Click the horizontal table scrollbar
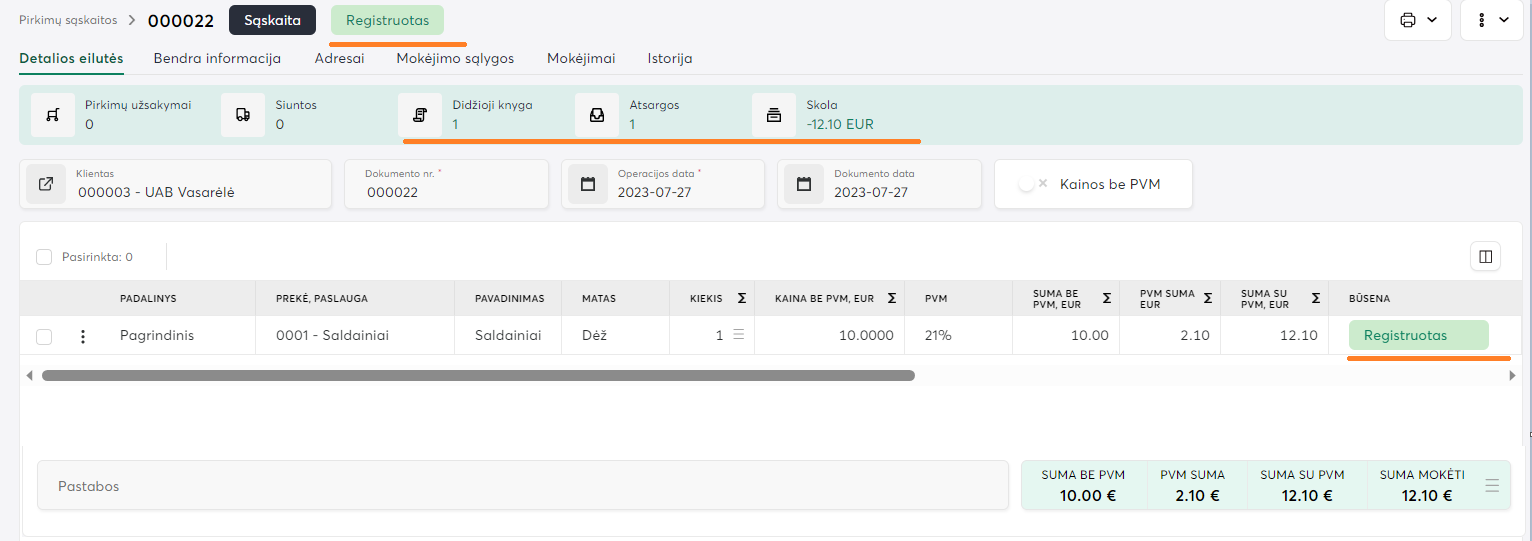Image resolution: width=1532 pixels, height=541 pixels. pyautogui.click(x=478, y=376)
